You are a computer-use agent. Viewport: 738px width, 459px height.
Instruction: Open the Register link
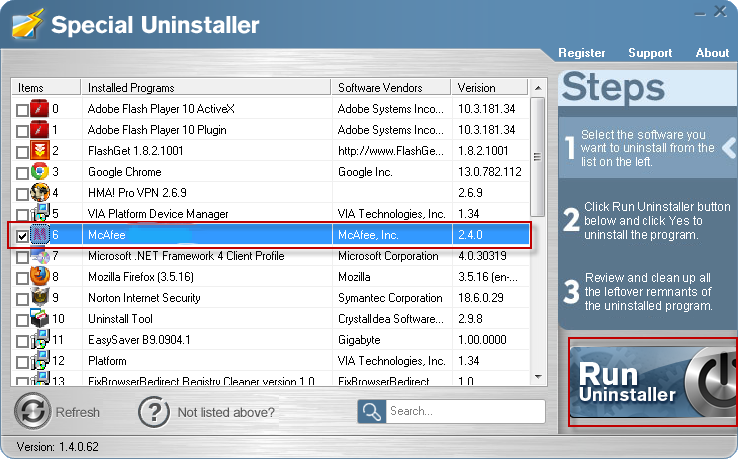581,53
